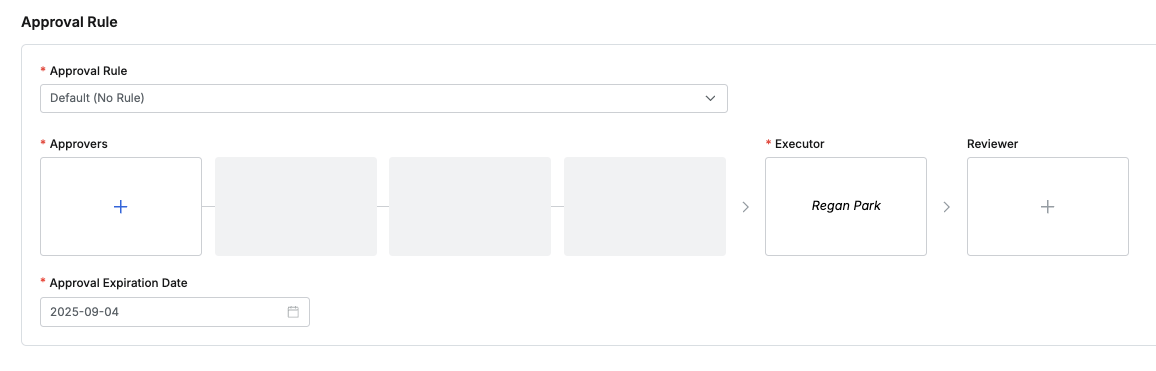
Task: Click the connector line before the fourth approver slot
Action: click(x=557, y=207)
